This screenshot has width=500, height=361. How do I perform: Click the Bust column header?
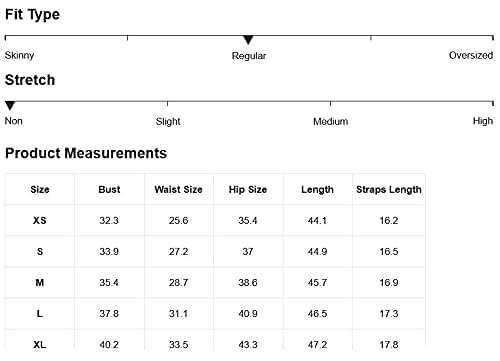(109, 190)
